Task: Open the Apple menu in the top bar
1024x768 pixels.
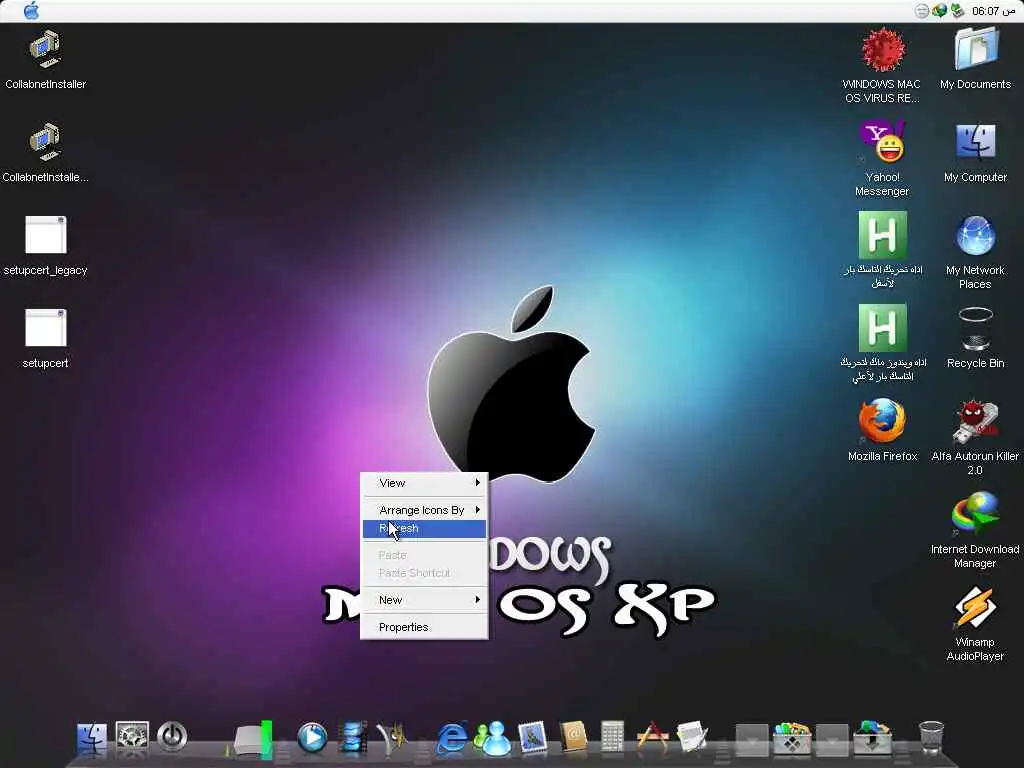Action: click(31, 11)
